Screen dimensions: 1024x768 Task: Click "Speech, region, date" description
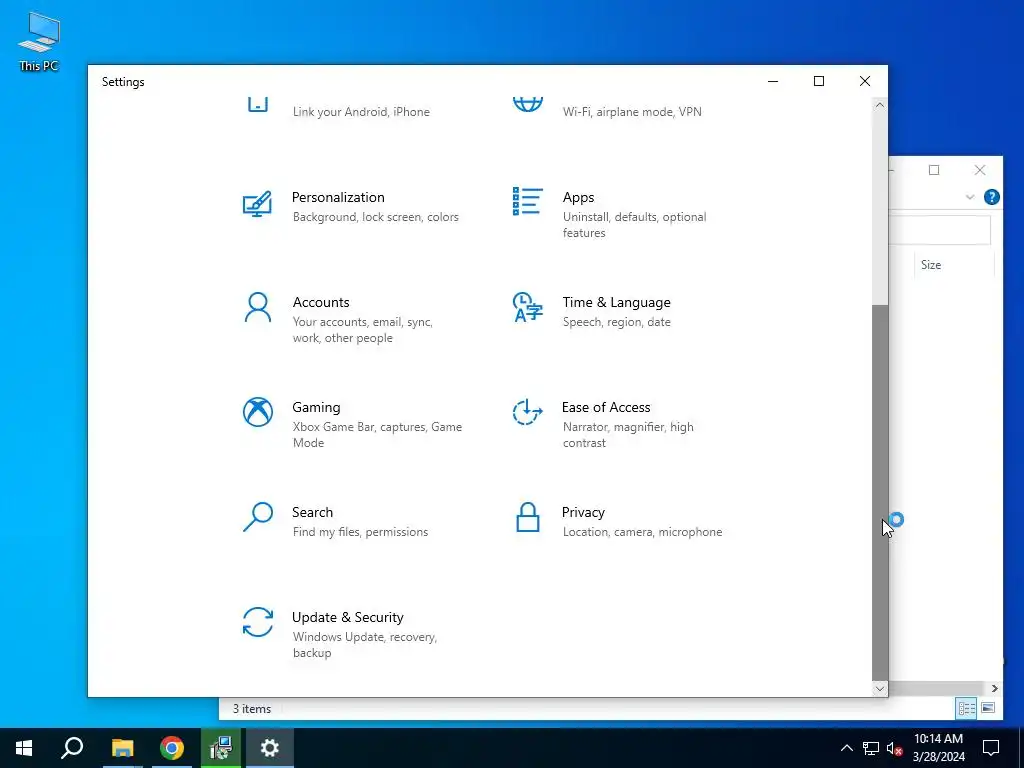(x=616, y=322)
